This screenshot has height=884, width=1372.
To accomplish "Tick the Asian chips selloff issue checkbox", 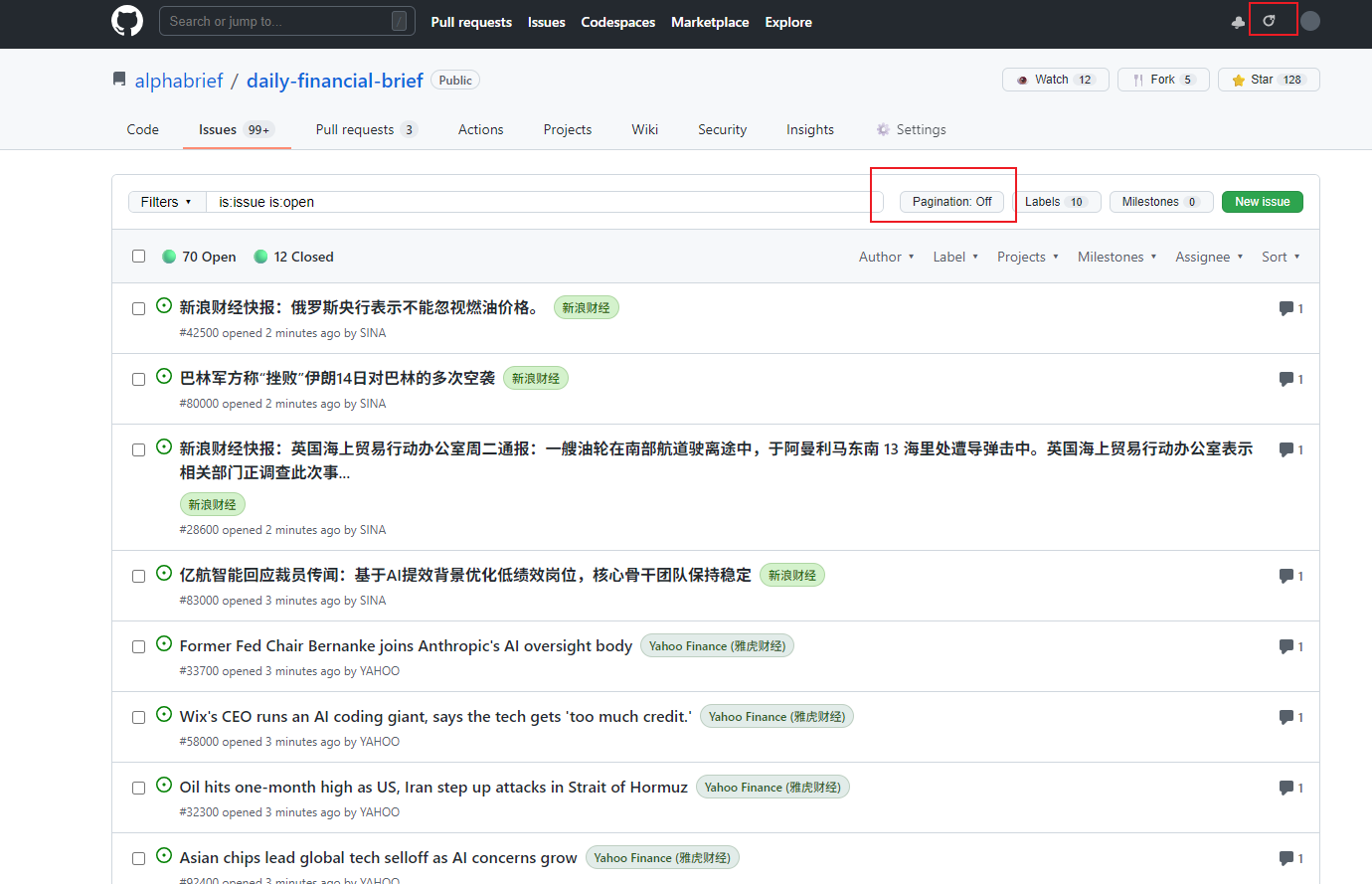I will point(139,858).
